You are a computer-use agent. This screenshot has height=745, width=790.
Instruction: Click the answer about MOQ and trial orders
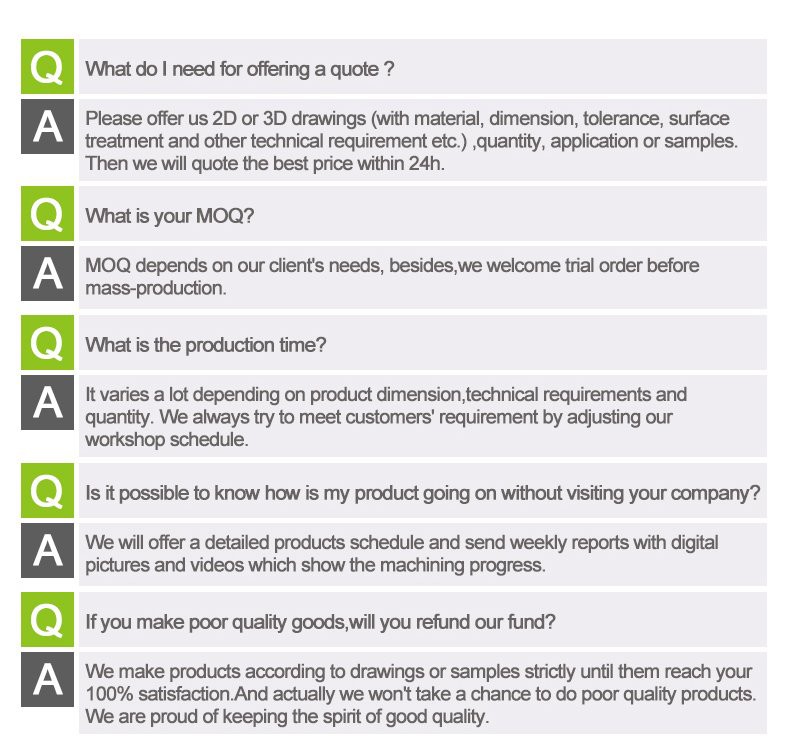tap(392, 277)
